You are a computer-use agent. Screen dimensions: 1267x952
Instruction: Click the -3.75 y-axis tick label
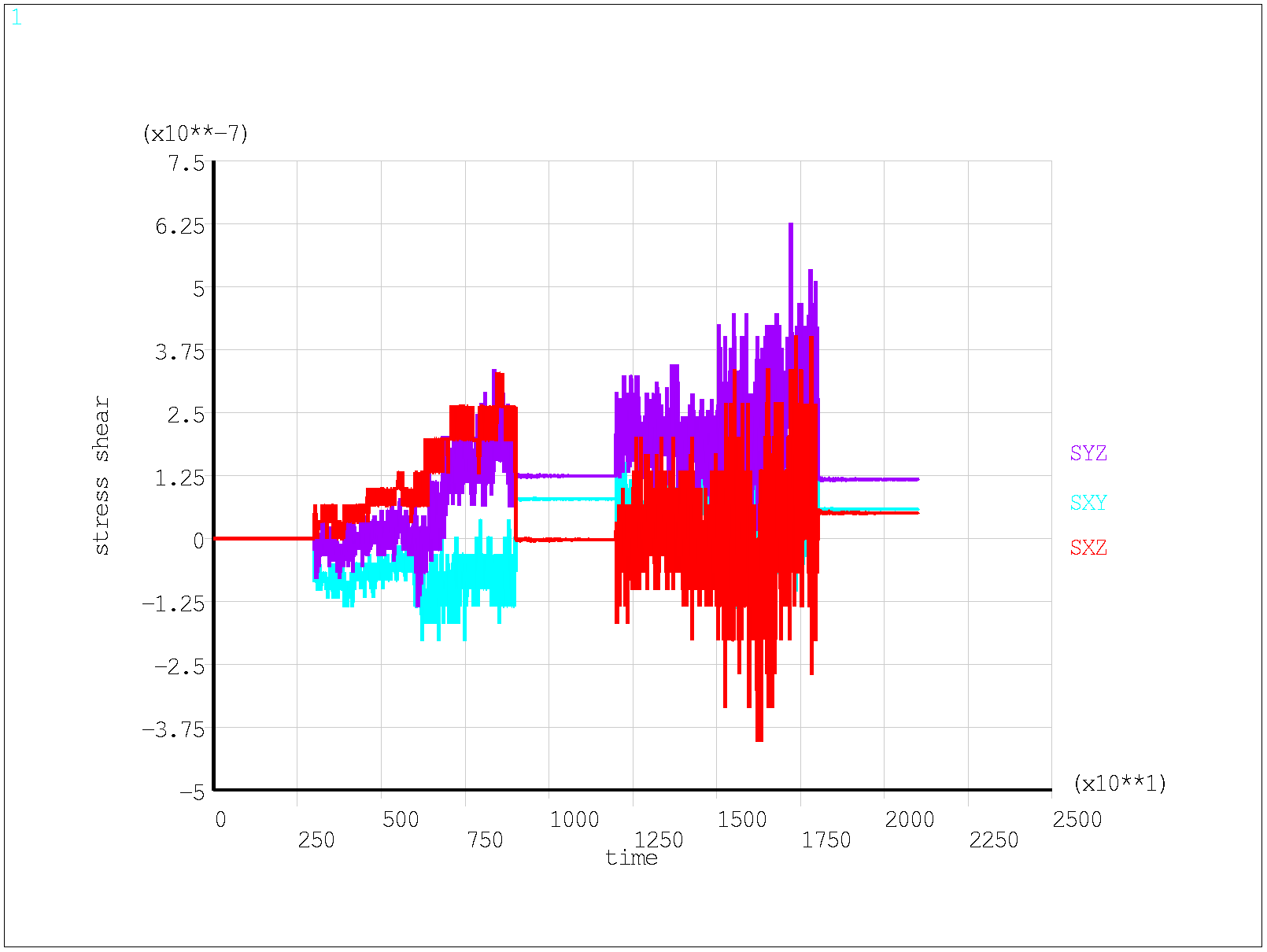point(173,729)
